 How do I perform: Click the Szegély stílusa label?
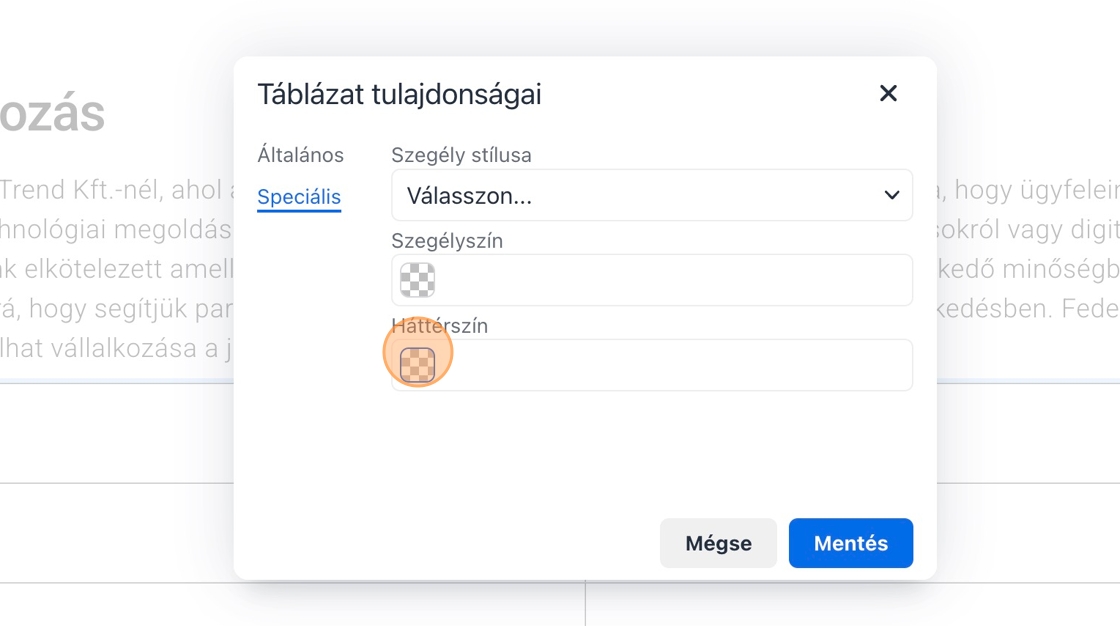click(x=461, y=155)
